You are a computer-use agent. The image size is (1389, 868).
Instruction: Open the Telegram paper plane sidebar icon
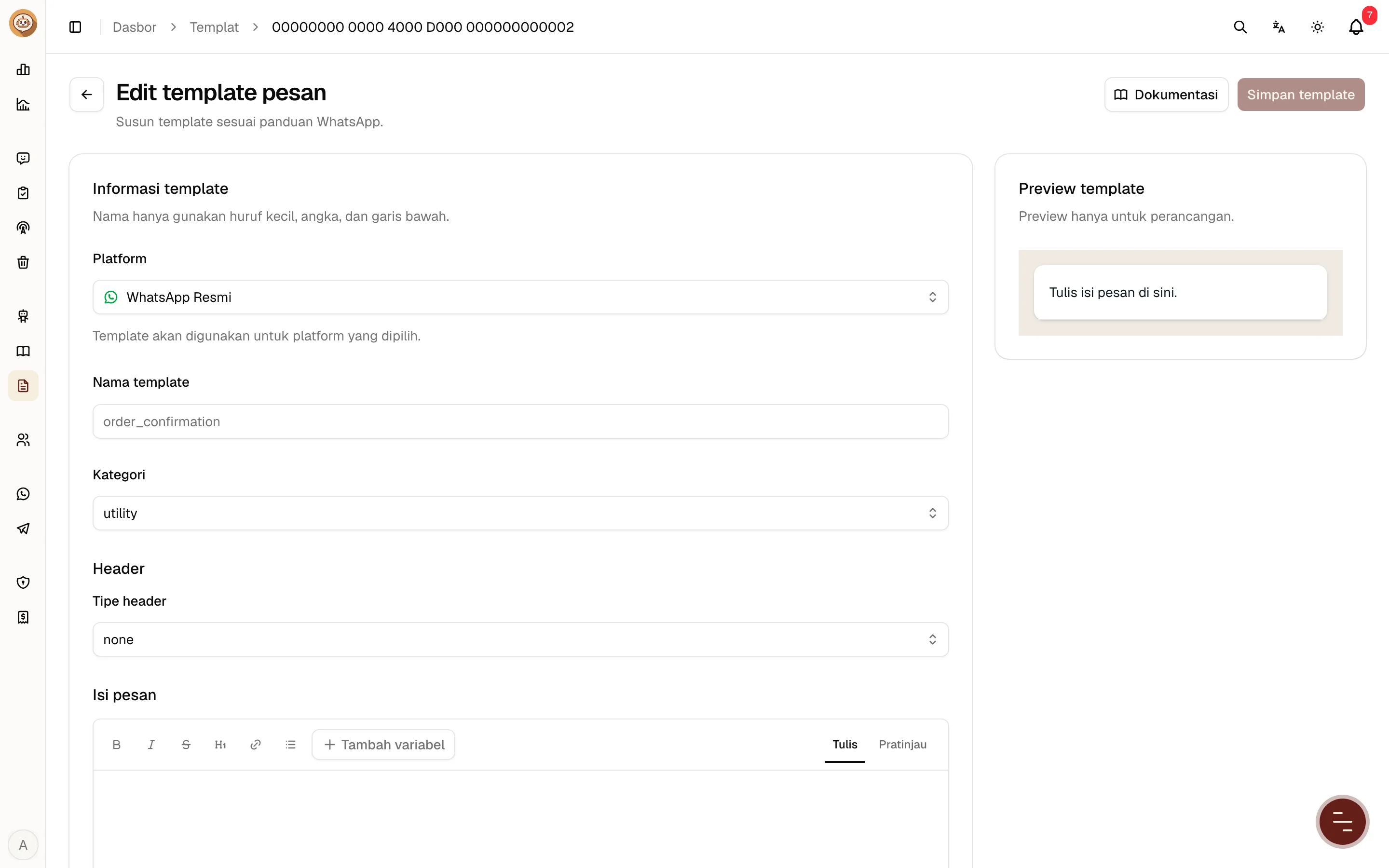[23, 529]
